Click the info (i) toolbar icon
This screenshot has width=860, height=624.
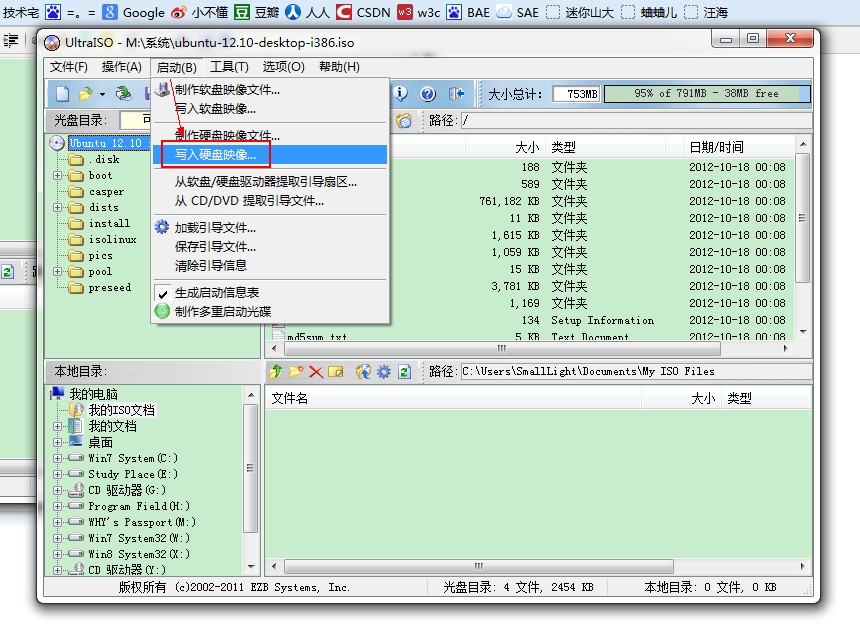[x=401, y=94]
